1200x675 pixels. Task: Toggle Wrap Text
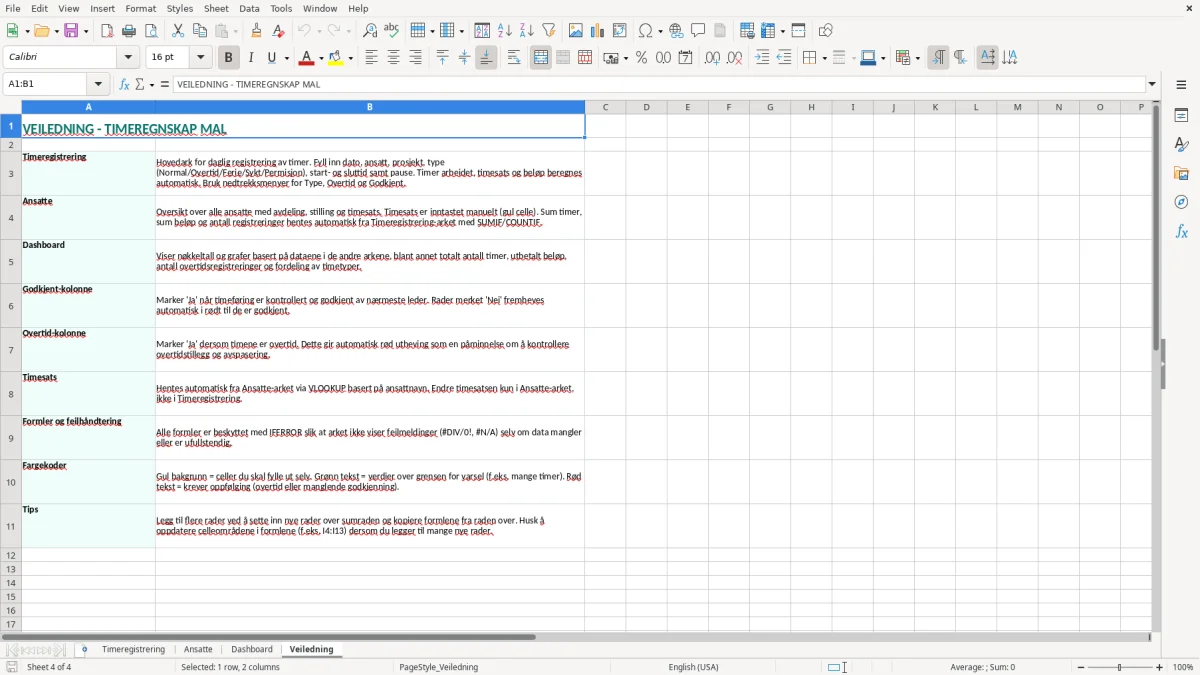click(514, 58)
